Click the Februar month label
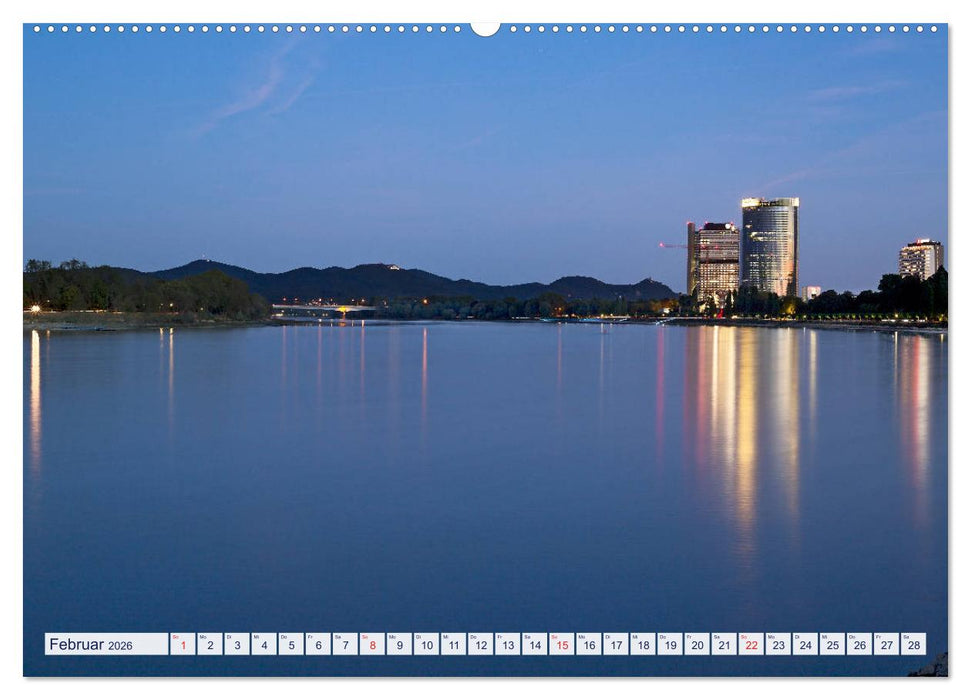 coord(75,645)
